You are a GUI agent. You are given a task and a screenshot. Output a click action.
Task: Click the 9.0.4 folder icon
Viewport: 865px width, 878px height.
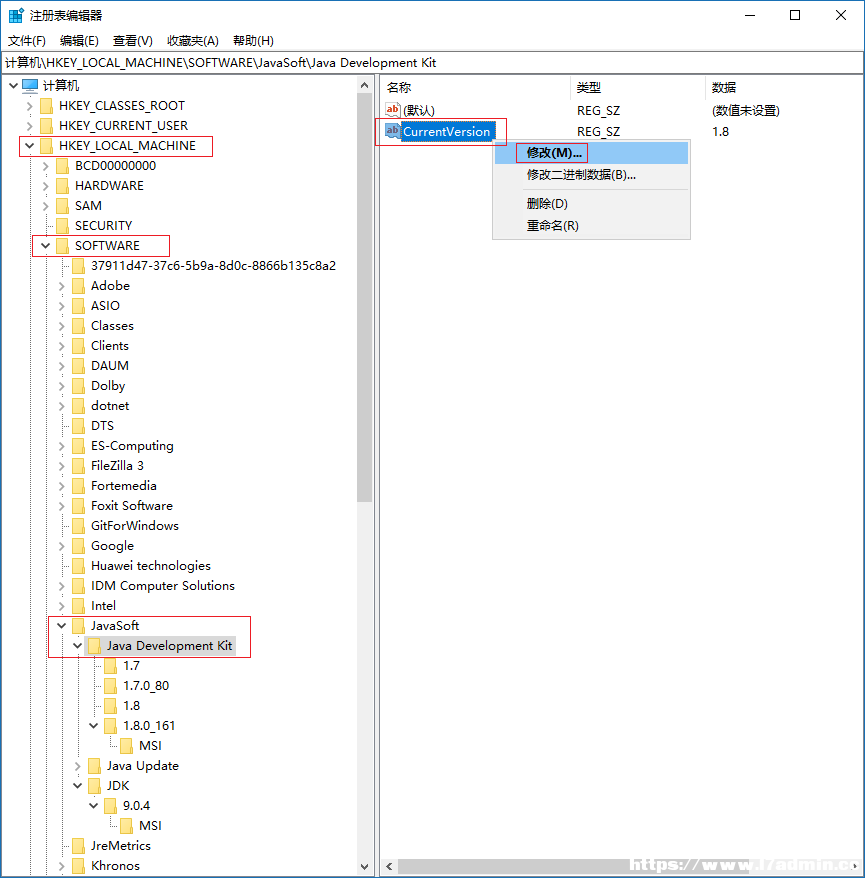111,806
